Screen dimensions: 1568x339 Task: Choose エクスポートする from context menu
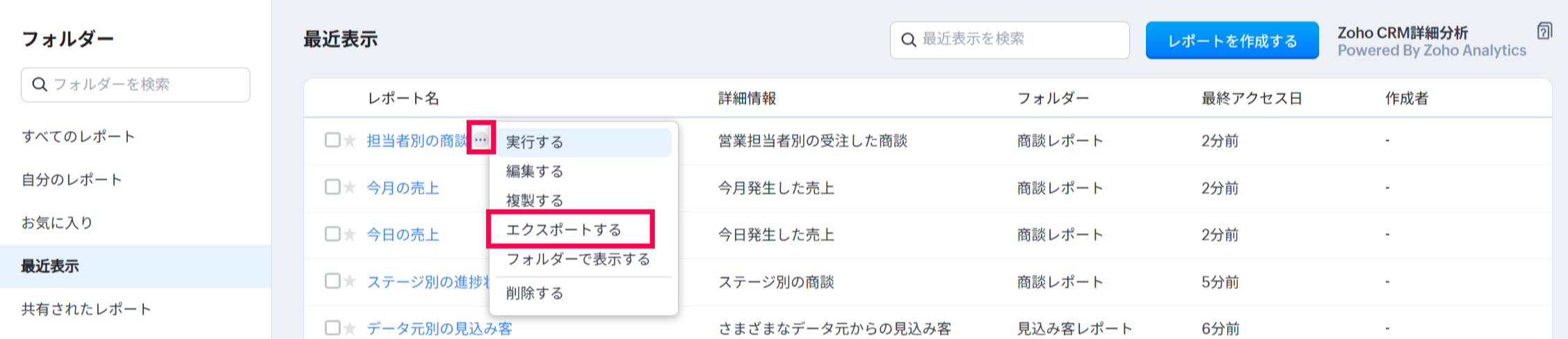(564, 230)
